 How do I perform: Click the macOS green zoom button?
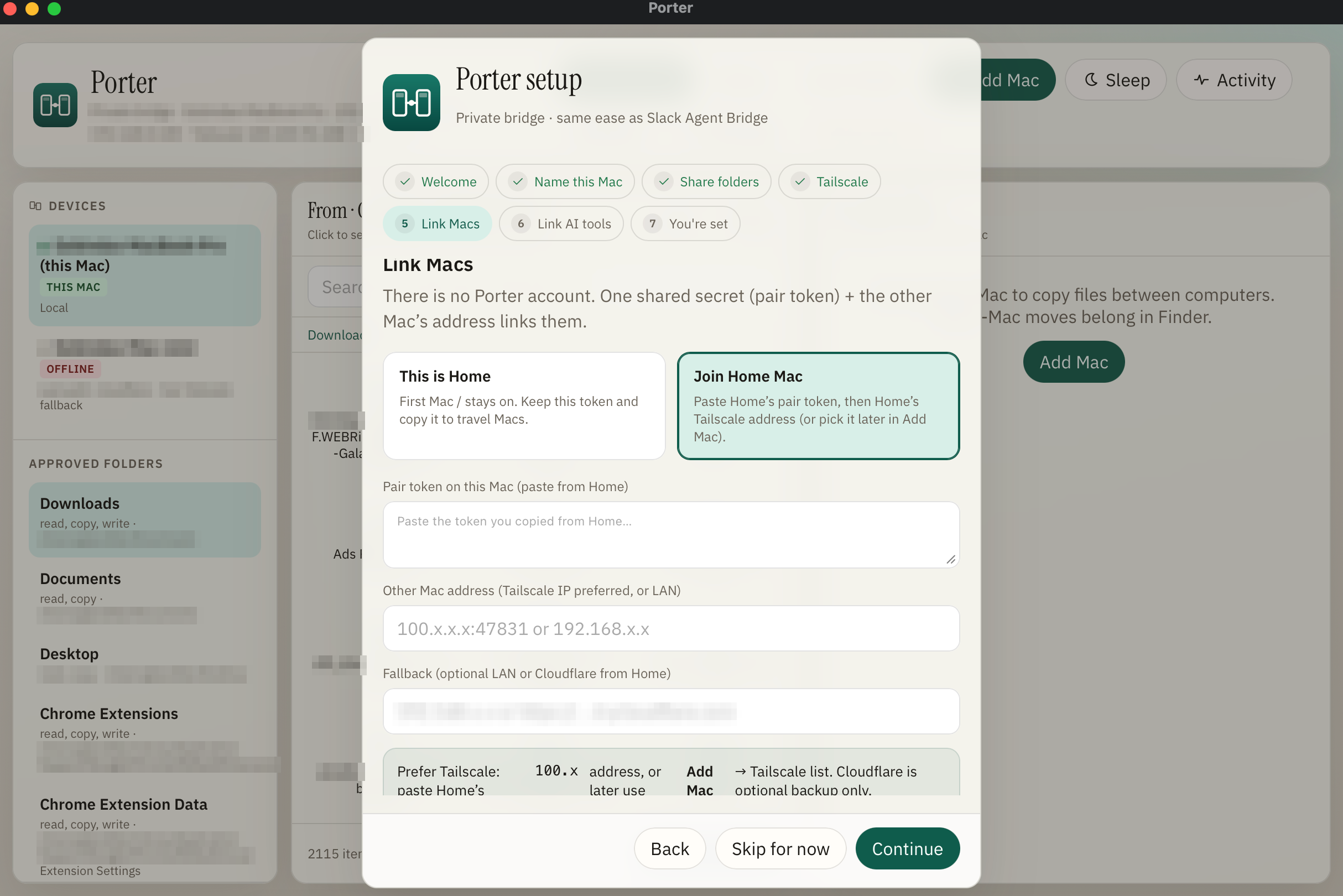(x=54, y=8)
